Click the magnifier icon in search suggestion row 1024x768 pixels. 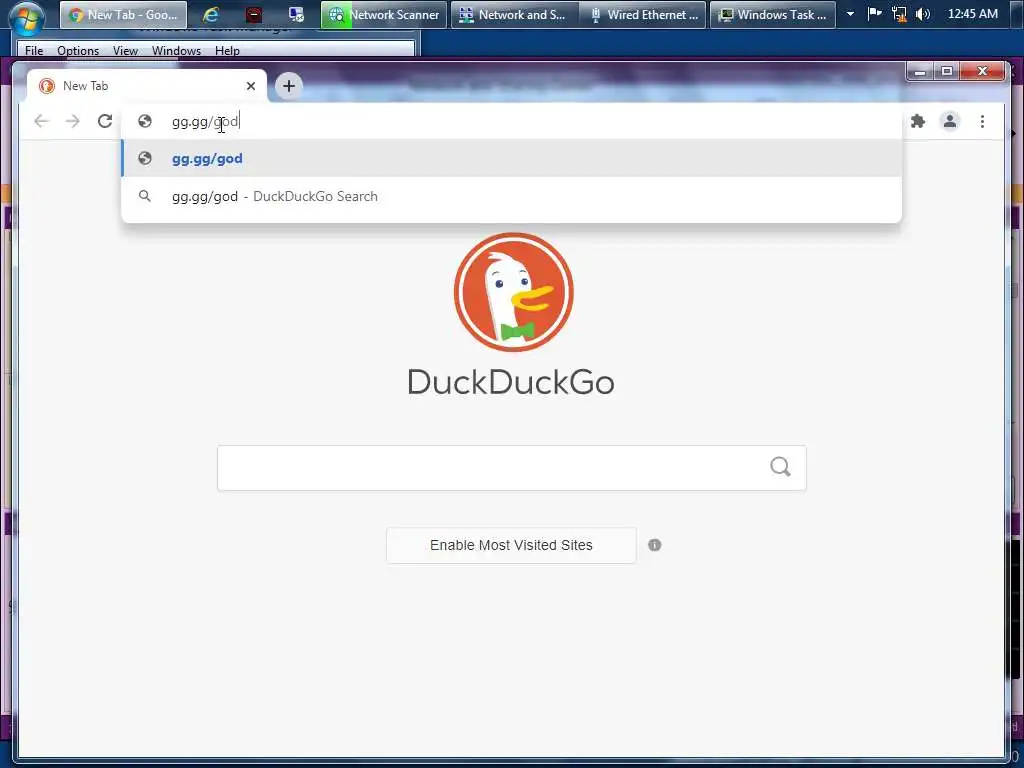(x=145, y=196)
